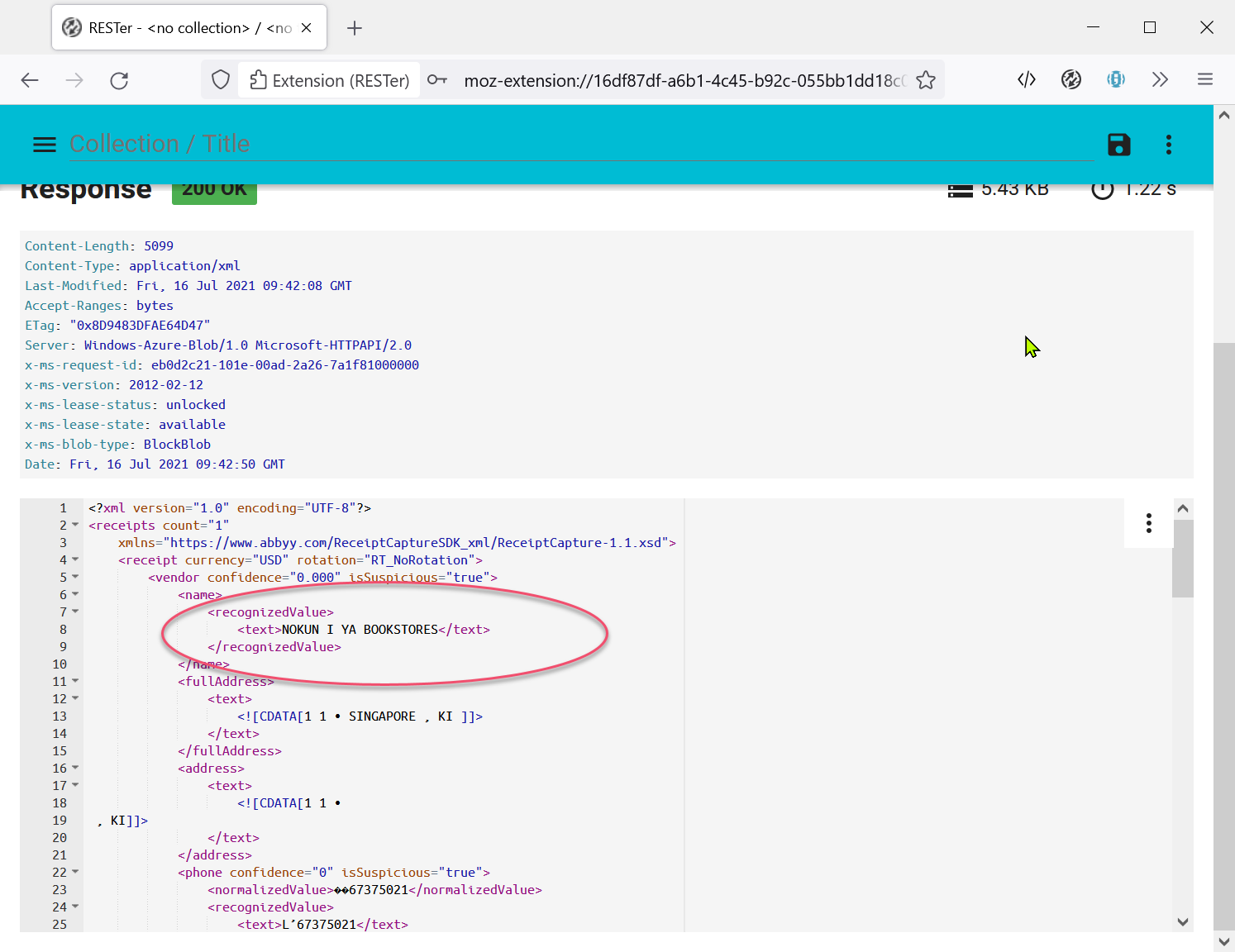The width and height of the screenshot is (1235, 952).
Task: Open the request more options menu
Action: [1168, 145]
